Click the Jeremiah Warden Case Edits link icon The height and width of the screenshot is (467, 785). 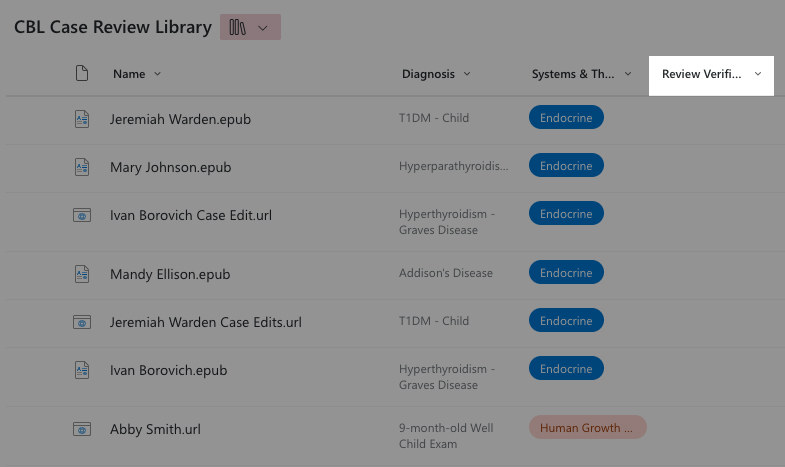click(82, 322)
